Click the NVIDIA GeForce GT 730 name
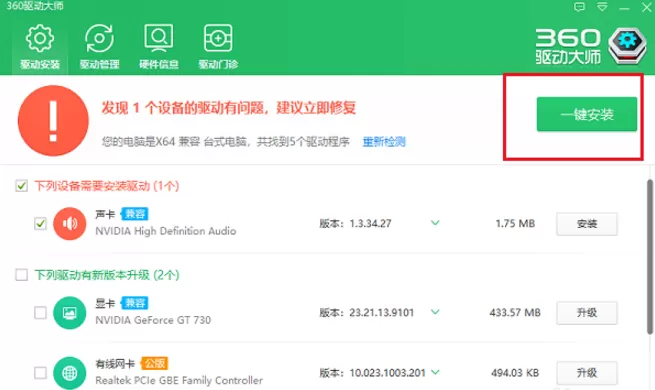The width and height of the screenshot is (655, 390). (153, 320)
